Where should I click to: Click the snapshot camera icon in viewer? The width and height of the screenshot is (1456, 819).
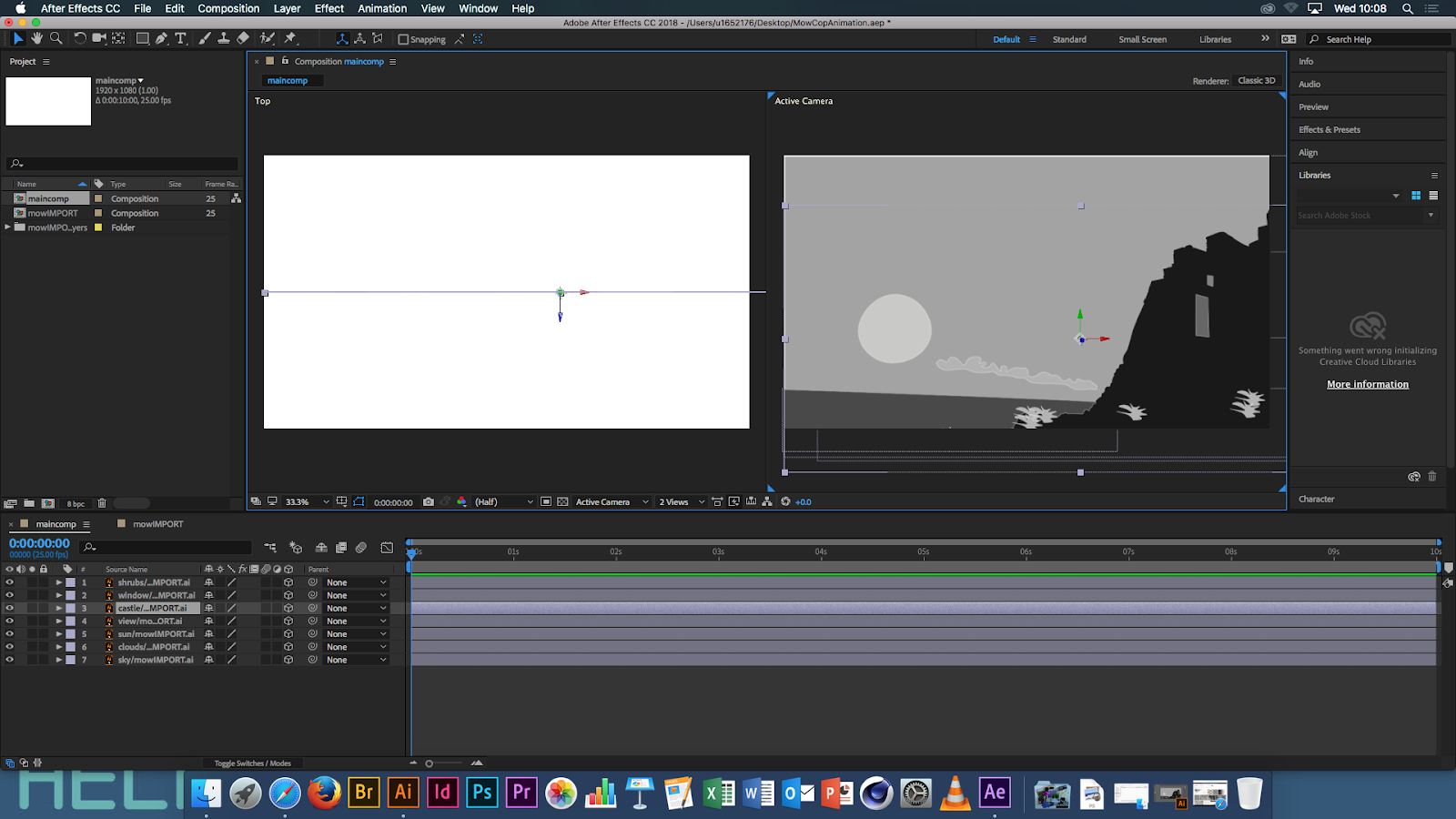(429, 501)
